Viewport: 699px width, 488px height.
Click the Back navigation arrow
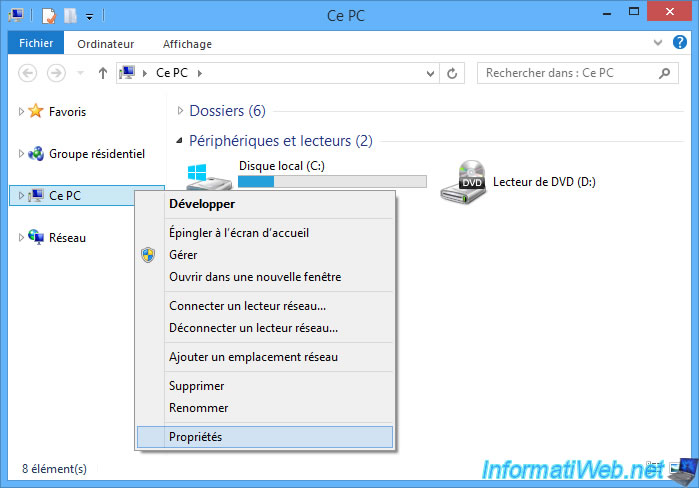[28, 73]
